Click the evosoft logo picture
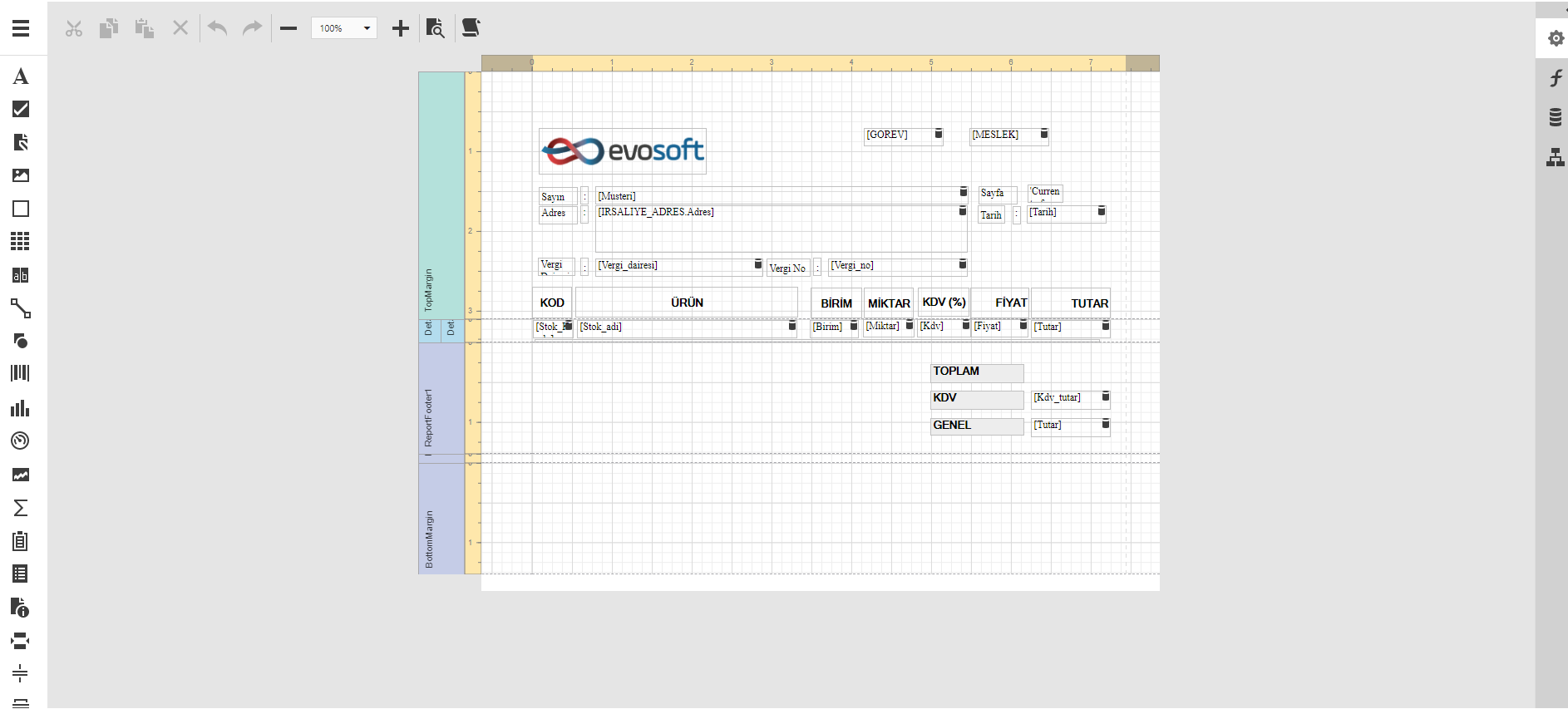The height and width of the screenshot is (709, 1568). [x=622, y=151]
